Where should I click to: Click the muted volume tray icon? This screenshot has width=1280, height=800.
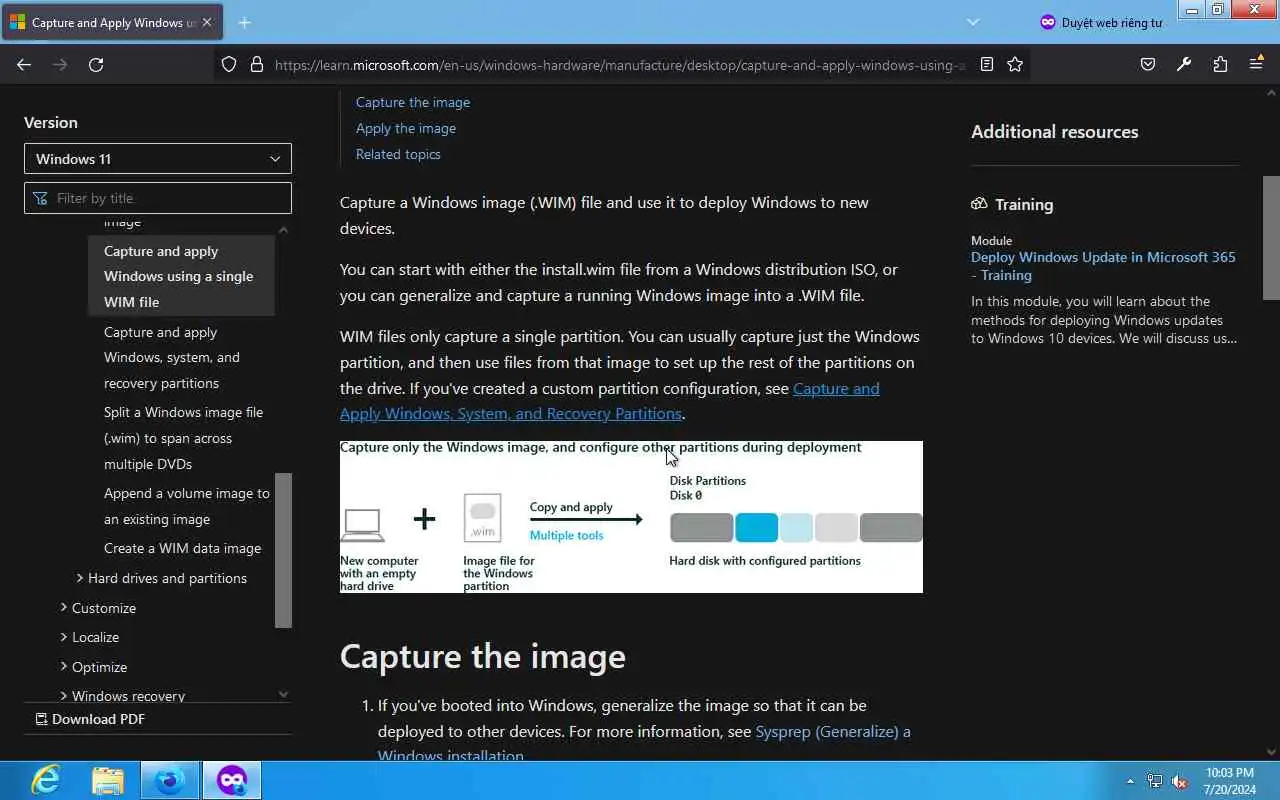pyautogui.click(x=1179, y=781)
